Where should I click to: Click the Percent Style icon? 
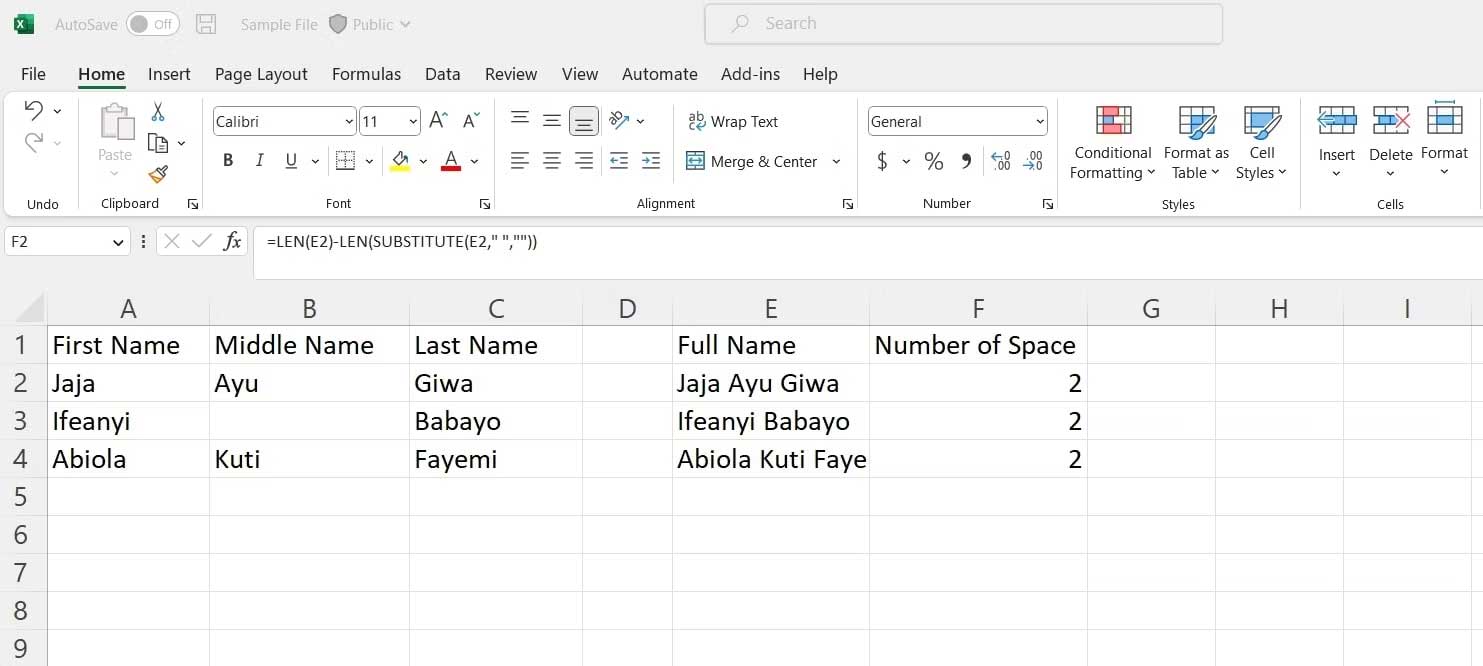click(933, 161)
